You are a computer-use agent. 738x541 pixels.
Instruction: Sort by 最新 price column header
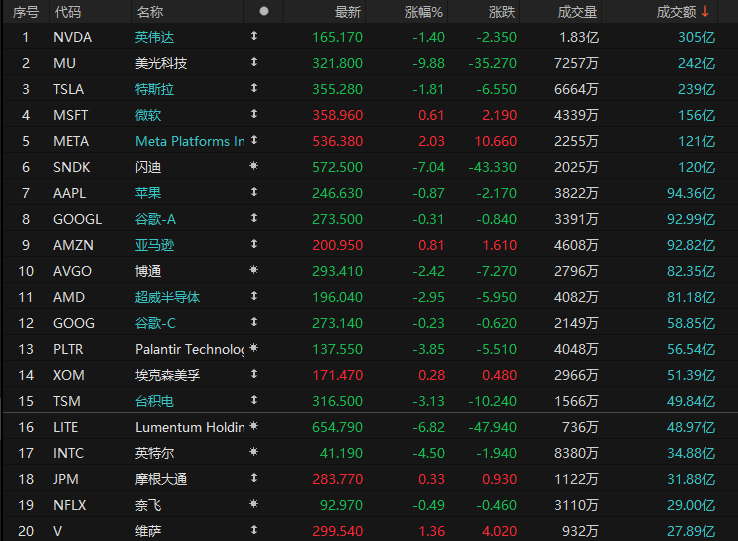click(x=347, y=12)
